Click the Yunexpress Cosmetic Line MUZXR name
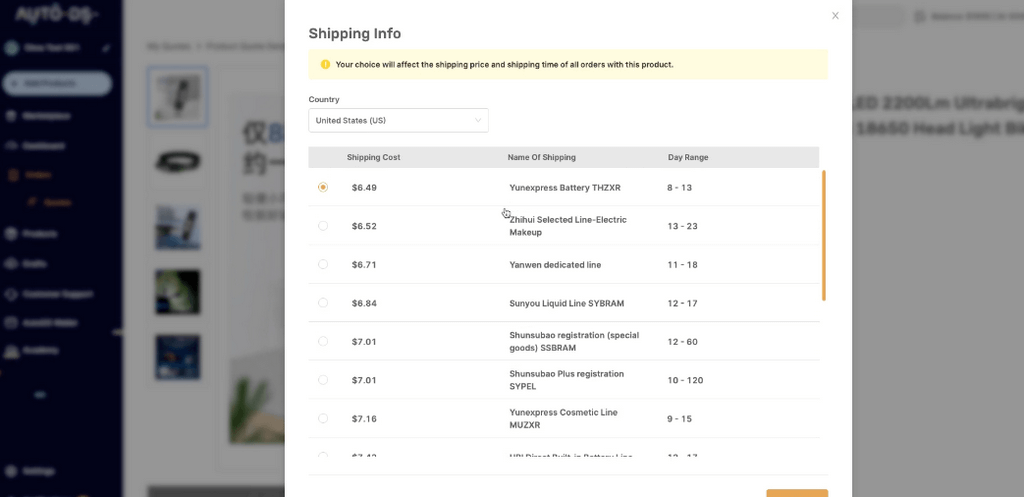Image resolution: width=1024 pixels, height=497 pixels. click(x=563, y=419)
